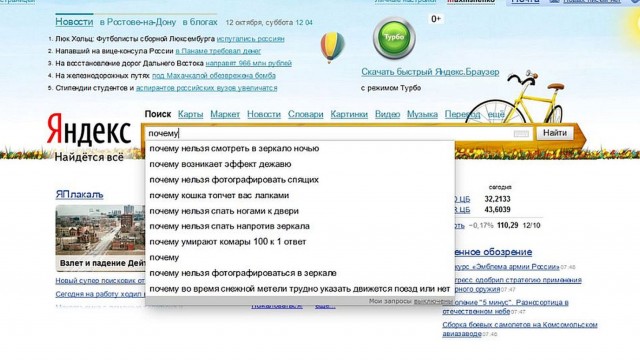640x360 pixels.
Task: Choose suggestion 'почему нельзя смотреть в зеркало ночью'
Action: tap(300, 149)
